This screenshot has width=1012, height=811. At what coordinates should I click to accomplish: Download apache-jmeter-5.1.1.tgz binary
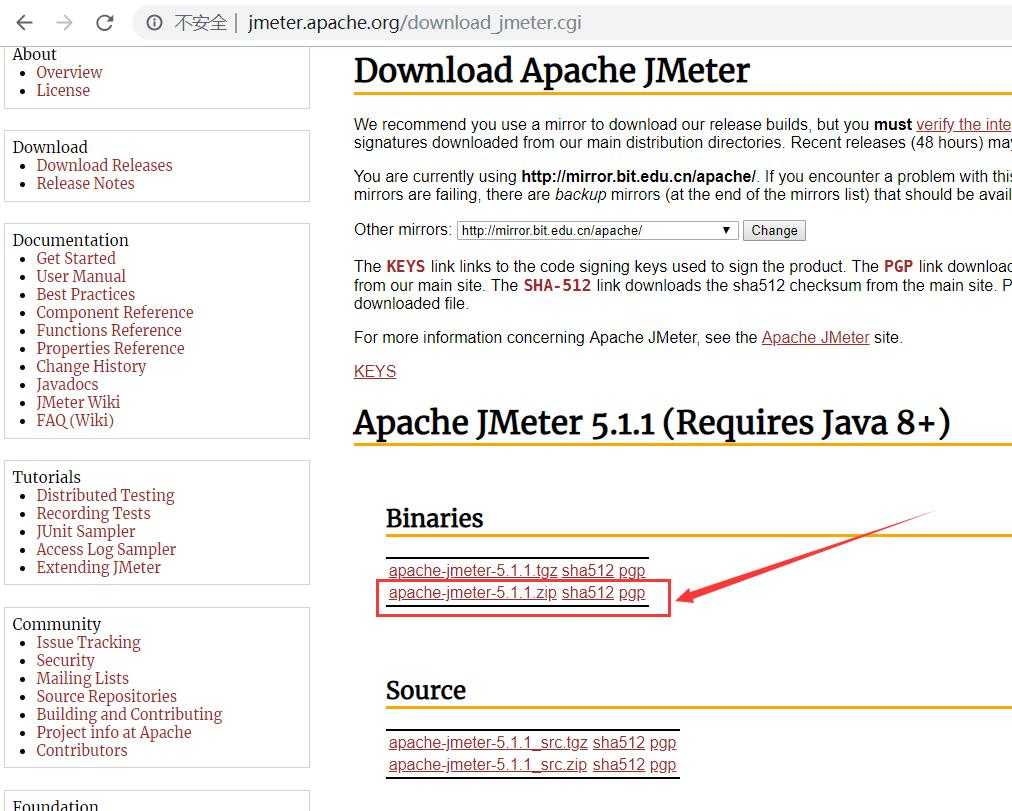tap(472, 570)
